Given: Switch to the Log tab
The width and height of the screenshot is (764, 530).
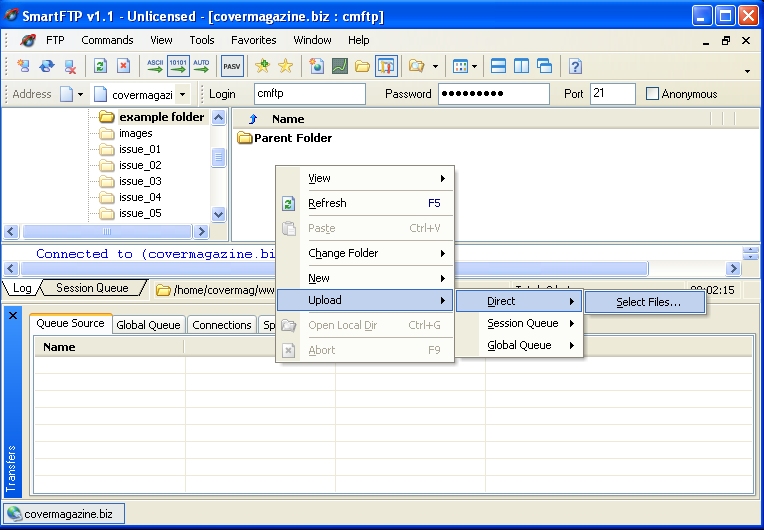Looking at the screenshot, I should point(21,288).
